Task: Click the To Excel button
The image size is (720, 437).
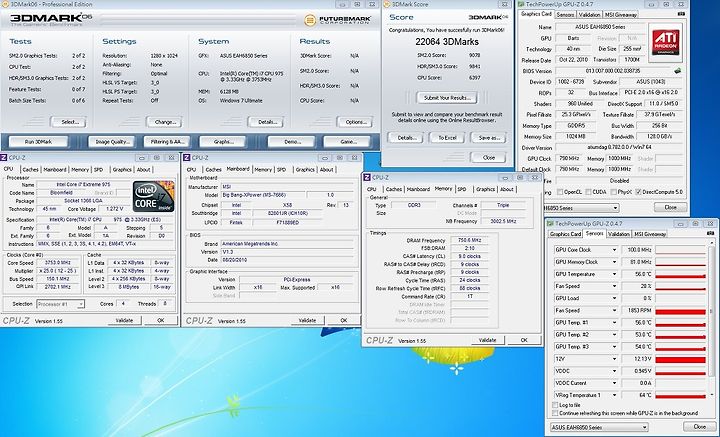Action: point(447,138)
